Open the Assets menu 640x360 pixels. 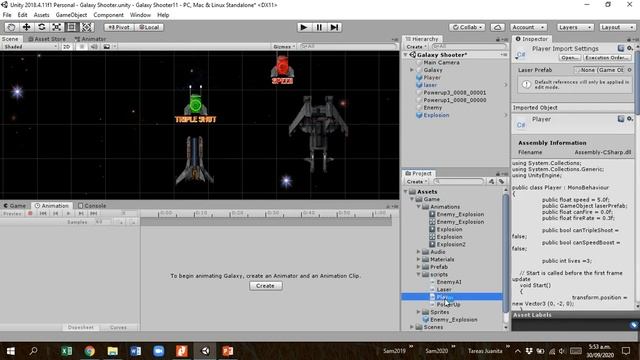[x=41, y=15]
